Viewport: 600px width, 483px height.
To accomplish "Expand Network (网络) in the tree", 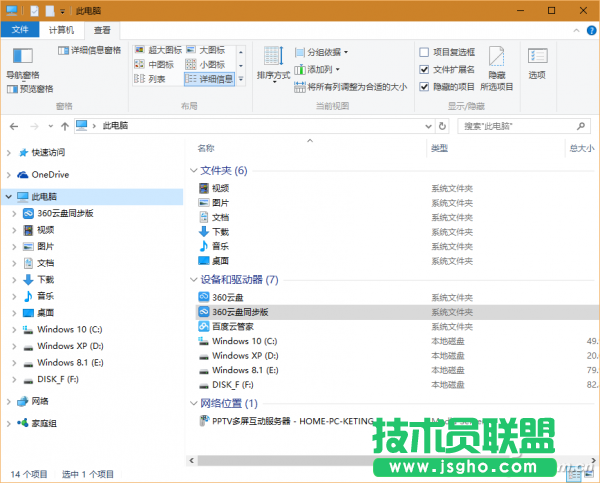I will click(9, 401).
